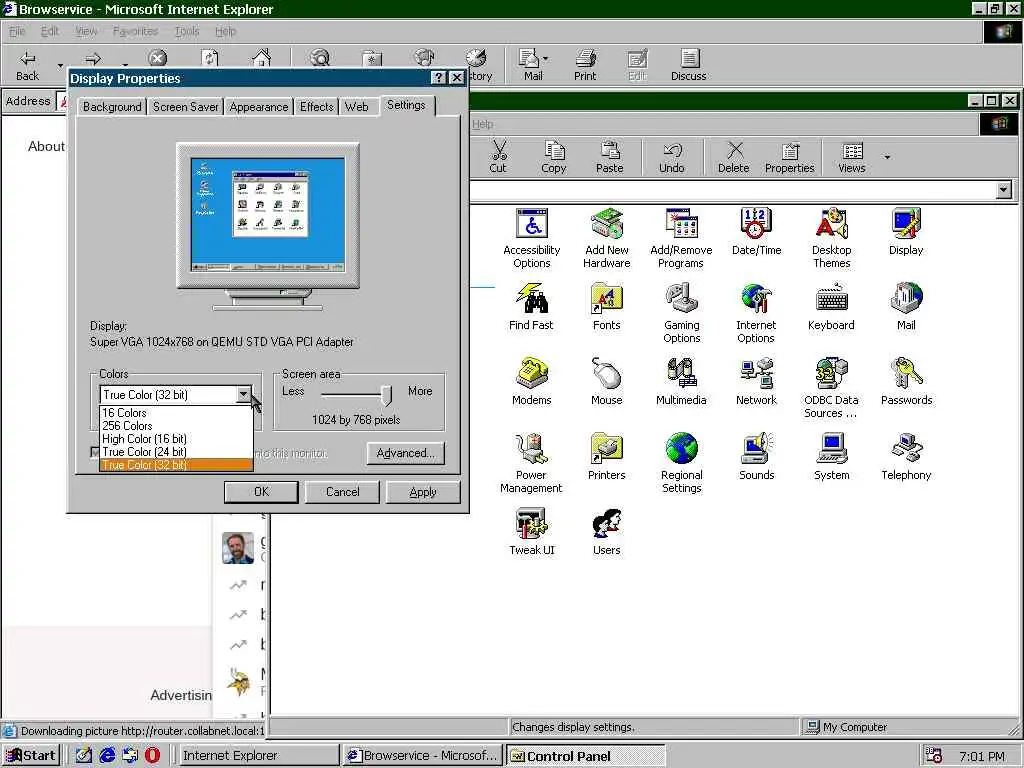Click the Print toolbar button

pos(585,66)
